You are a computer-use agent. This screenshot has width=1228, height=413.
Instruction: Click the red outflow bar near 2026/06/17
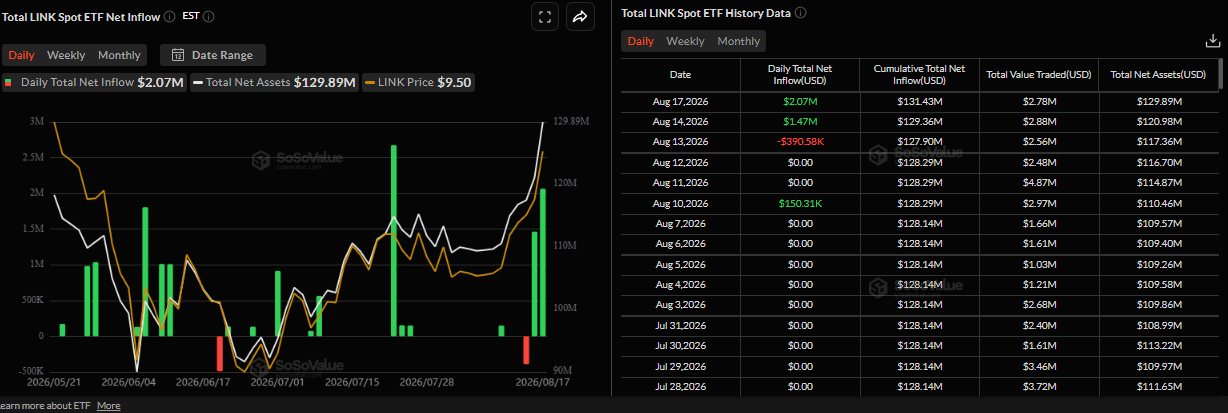click(220, 354)
